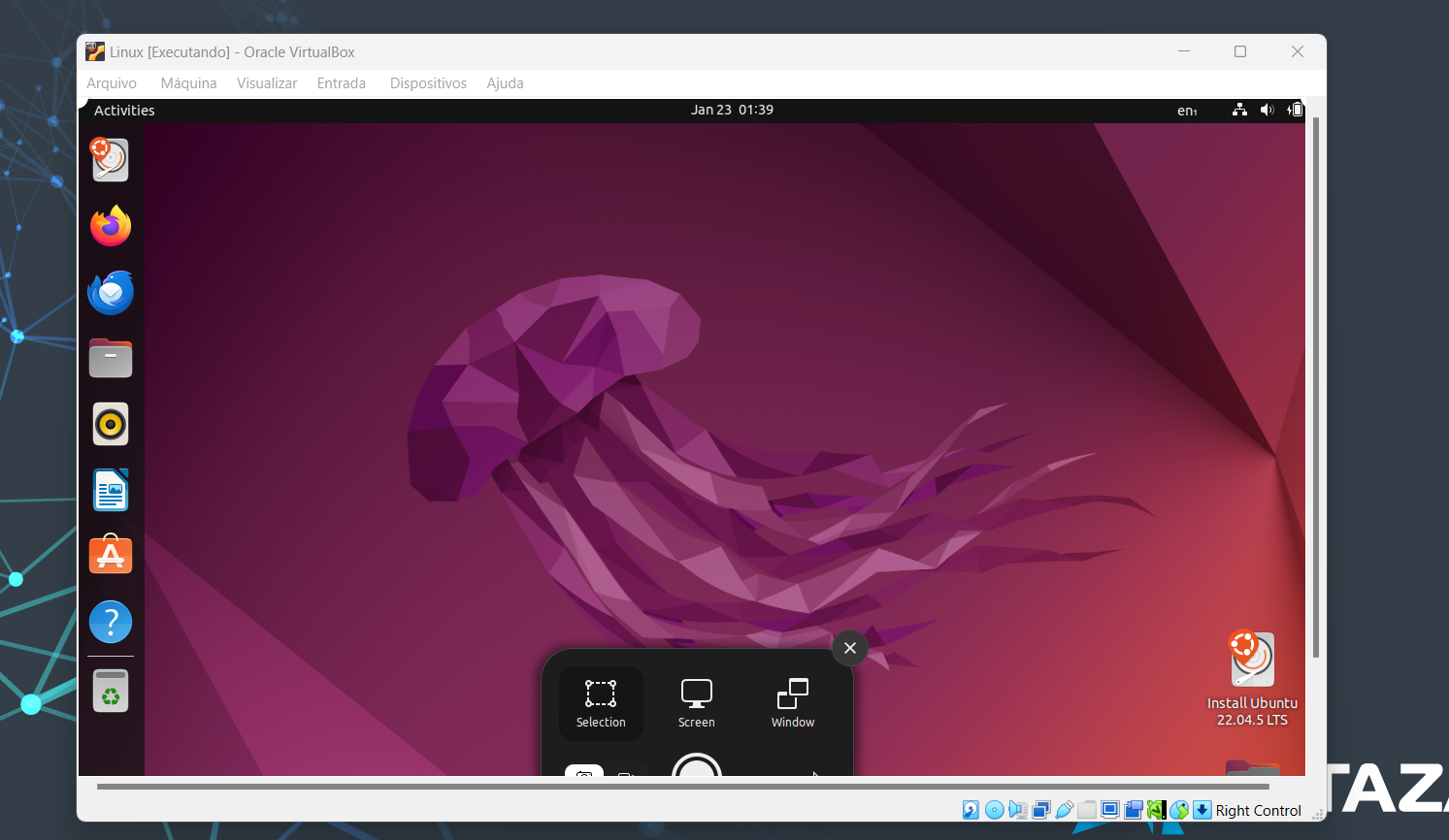This screenshot has width=1449, height=840.
Task: Choose the Window screenshot mode
Action: click(x=793, y=703)
